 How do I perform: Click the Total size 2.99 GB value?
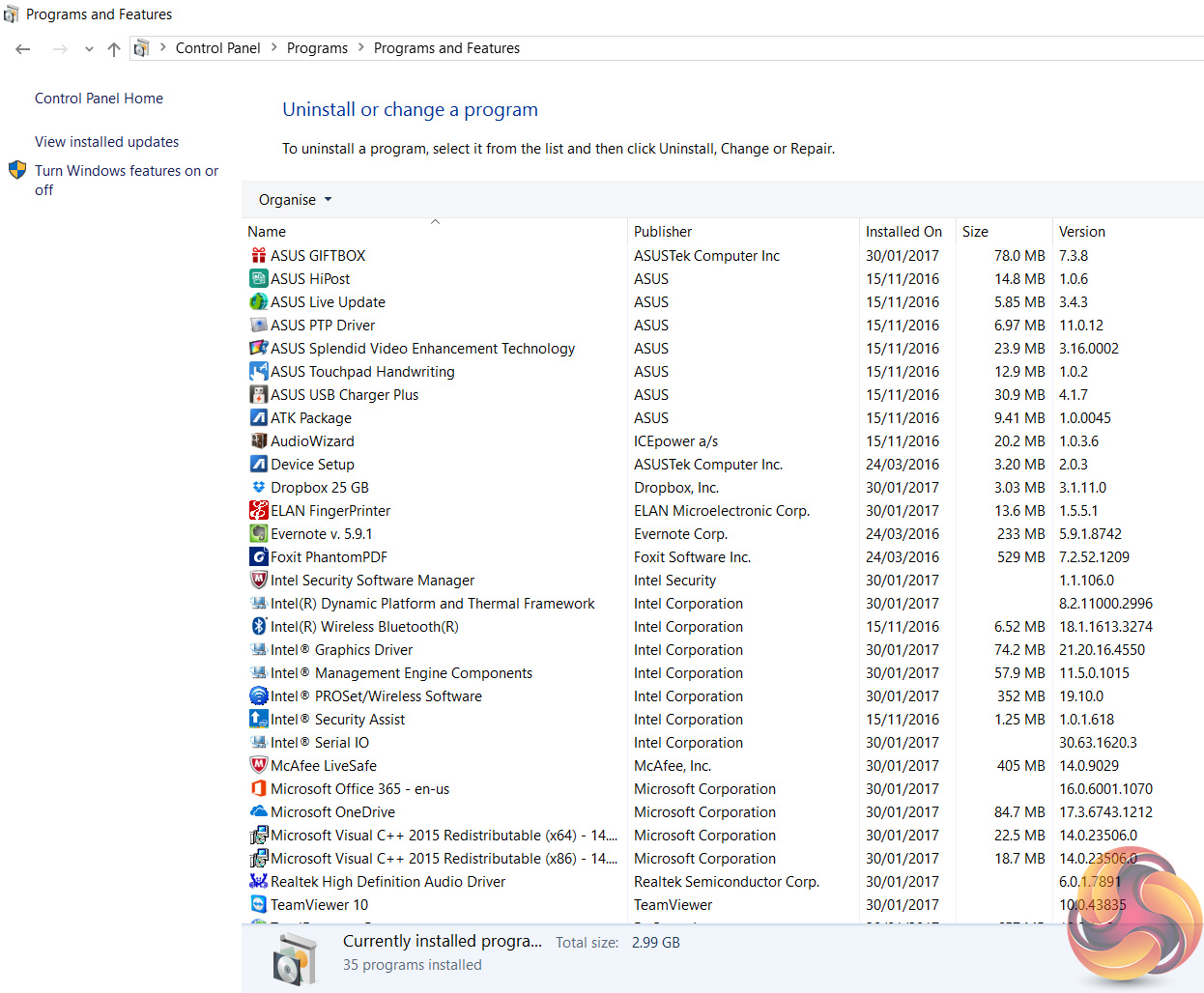pos(656,943)
